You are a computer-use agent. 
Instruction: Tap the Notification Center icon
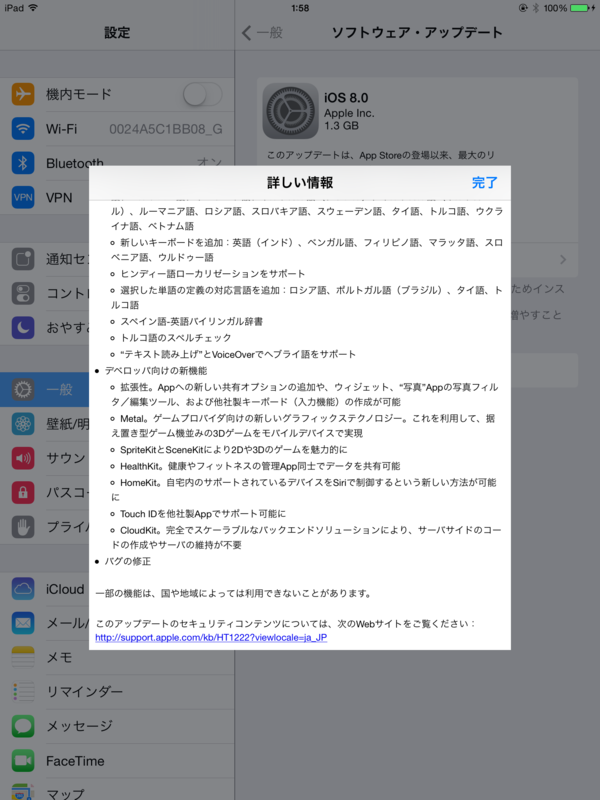(23, 259)
